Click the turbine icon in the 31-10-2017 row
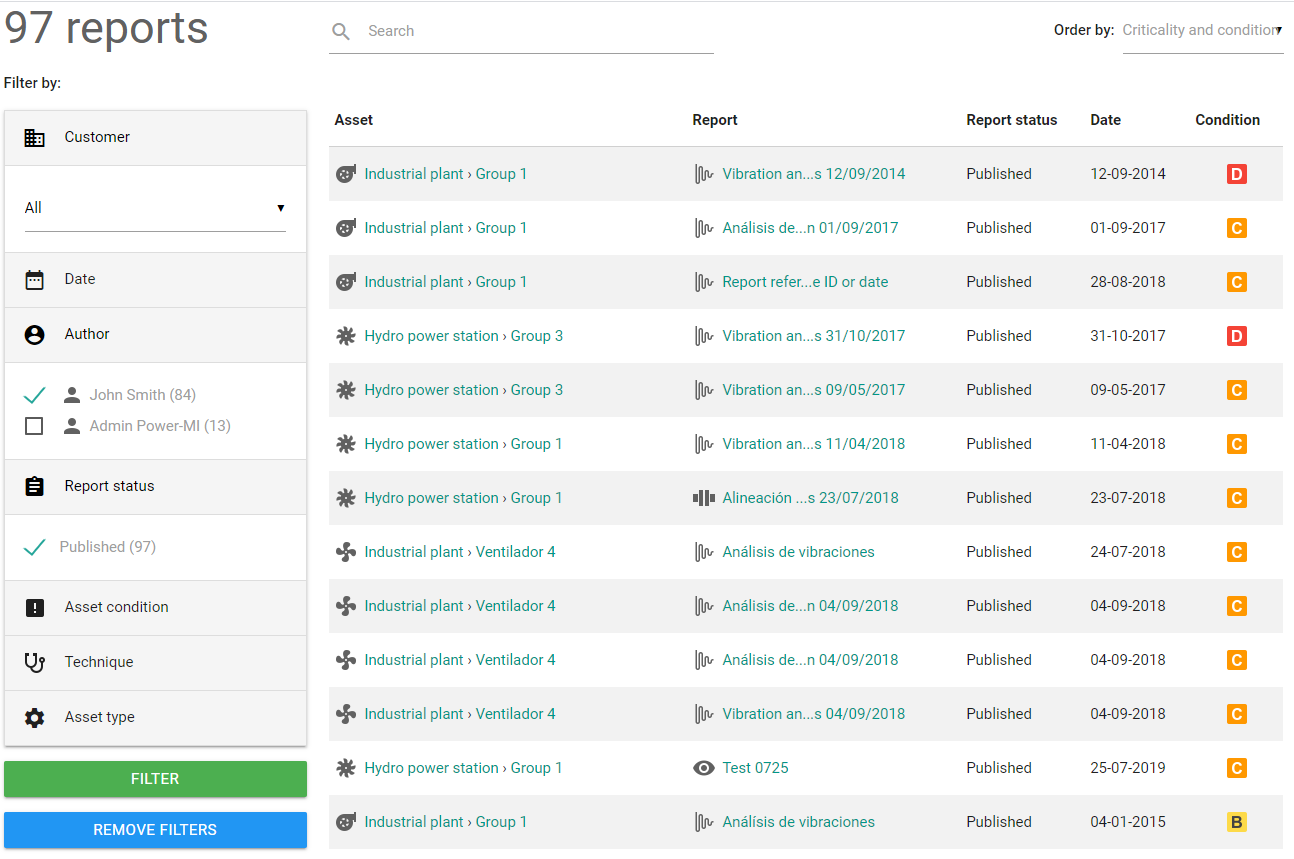 (346, 336)
